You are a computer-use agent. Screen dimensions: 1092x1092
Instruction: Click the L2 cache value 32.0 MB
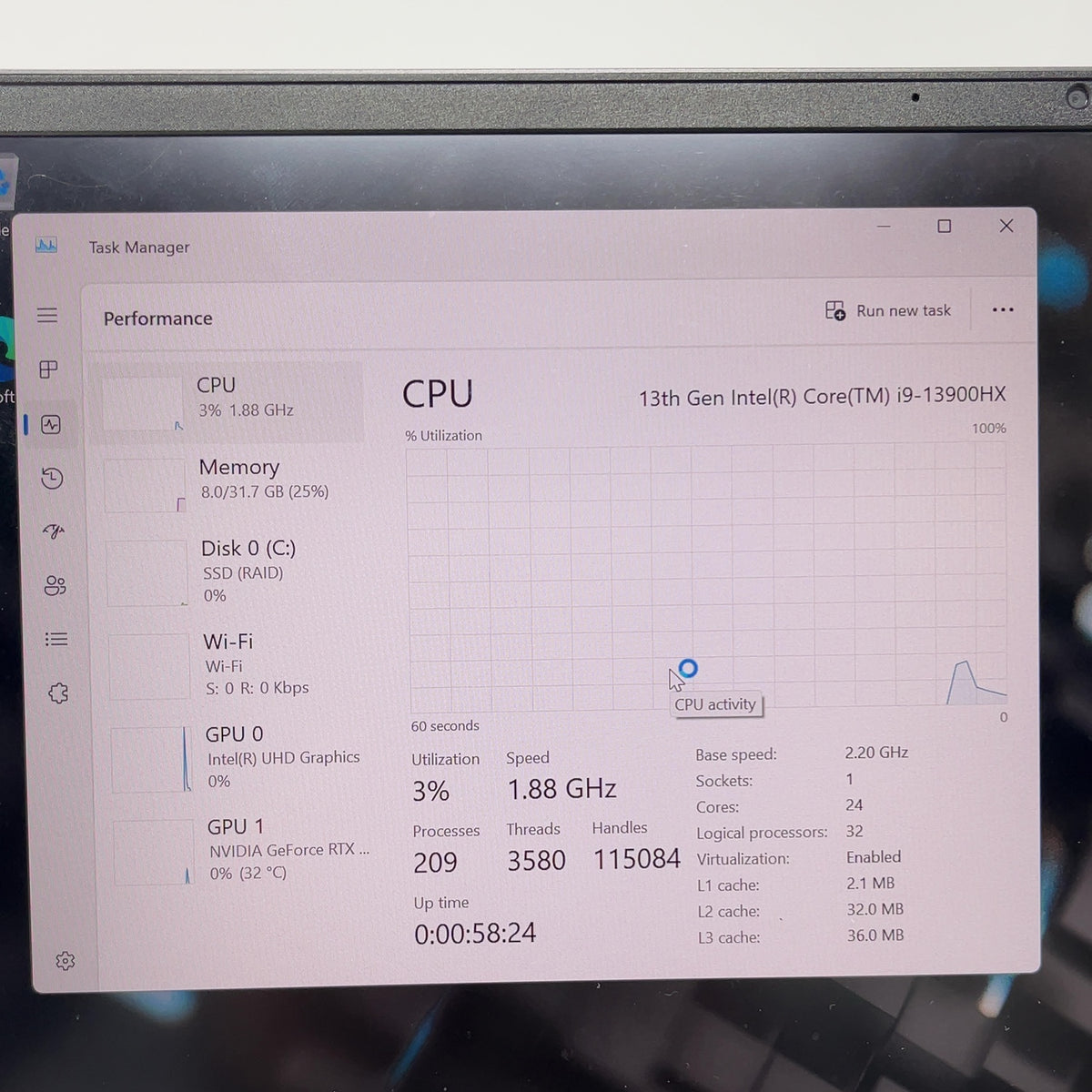pos(875,909)
